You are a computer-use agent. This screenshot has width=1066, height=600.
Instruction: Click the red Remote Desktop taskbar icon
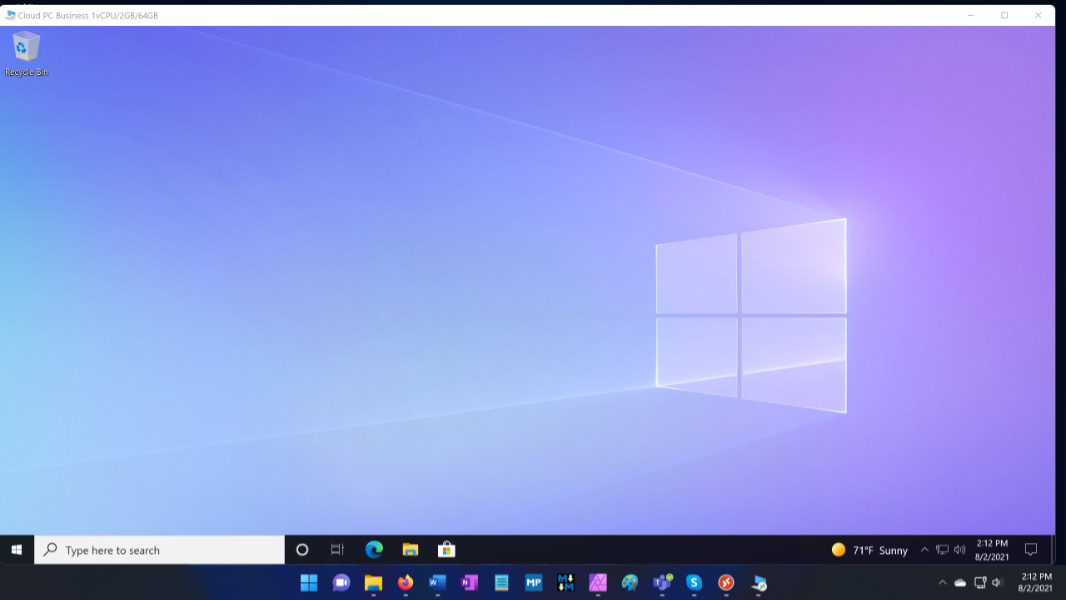tap(726, 582)
